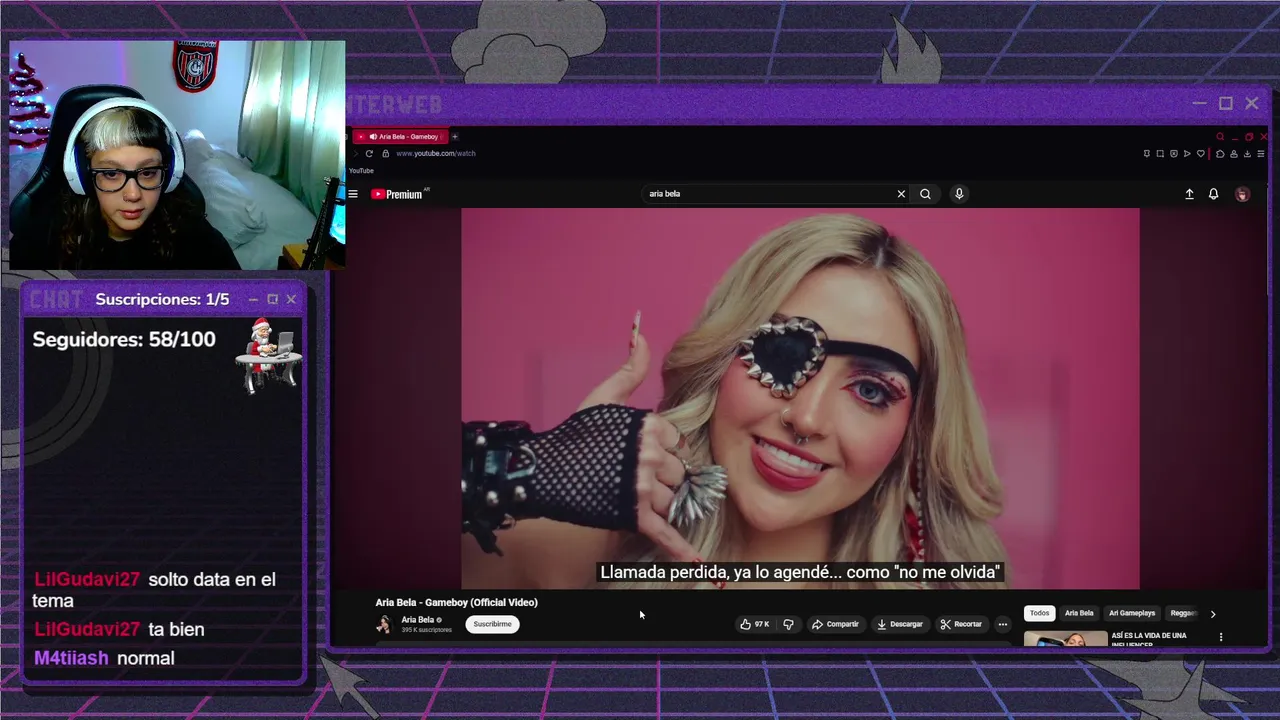Viewport: 1280px width, 720px height.
Task: Click chat username 'M4tiiash'
Action: [71, 658]
